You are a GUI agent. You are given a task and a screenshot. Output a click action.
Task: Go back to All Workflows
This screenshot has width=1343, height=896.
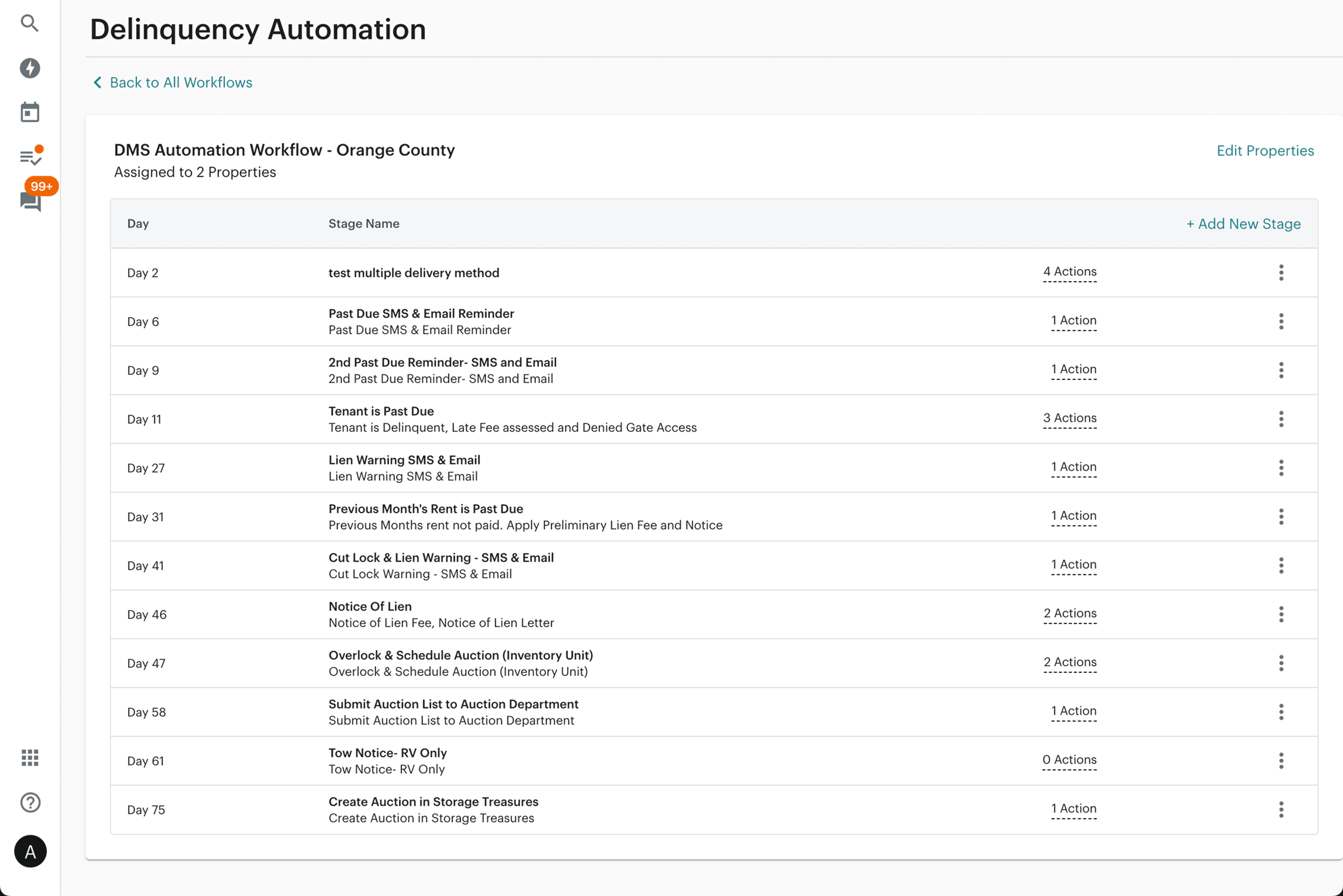pos(172,82)
